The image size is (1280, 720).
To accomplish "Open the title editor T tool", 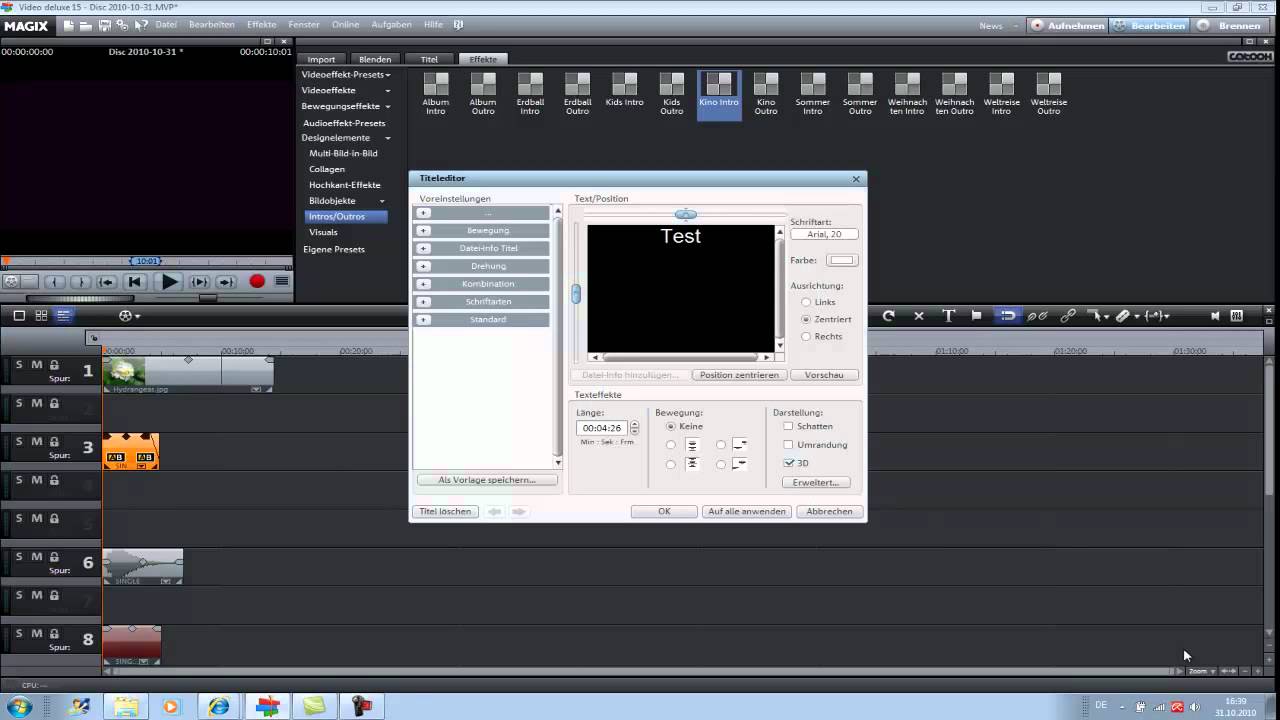I will (948, 315).
